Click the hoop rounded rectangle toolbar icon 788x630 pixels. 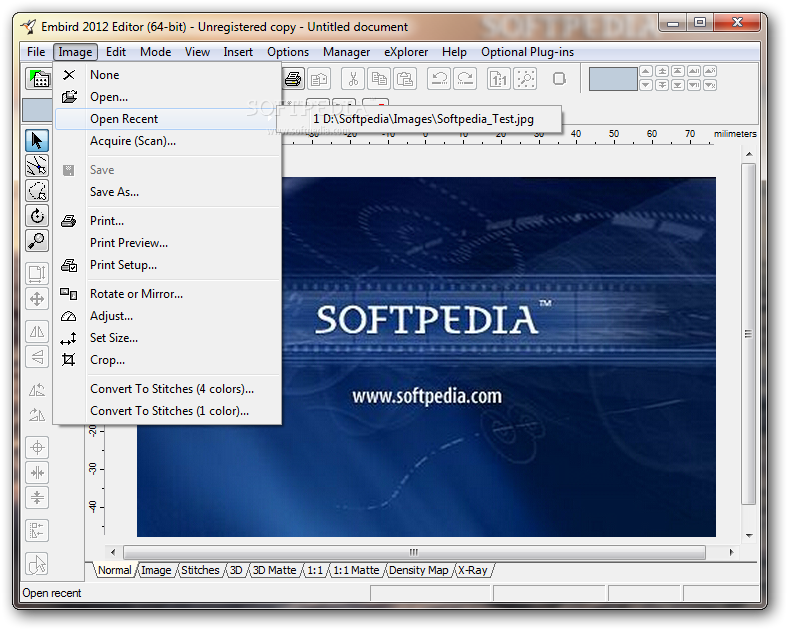pyautogui.click(x=559, y=79)
